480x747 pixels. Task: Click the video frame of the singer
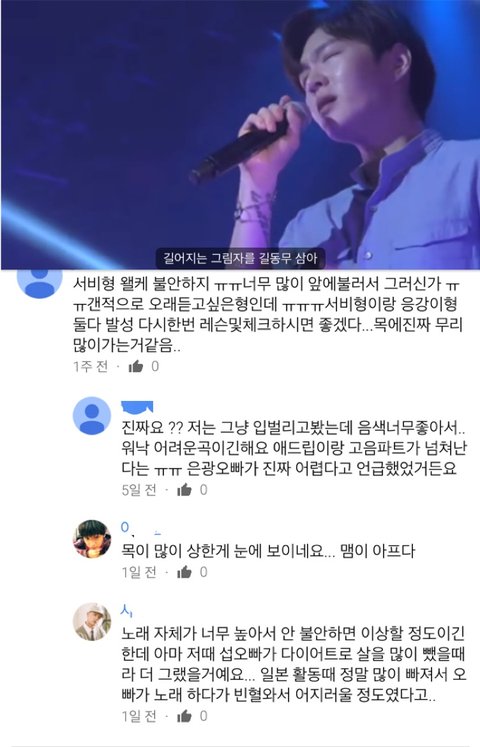point(240,134)
